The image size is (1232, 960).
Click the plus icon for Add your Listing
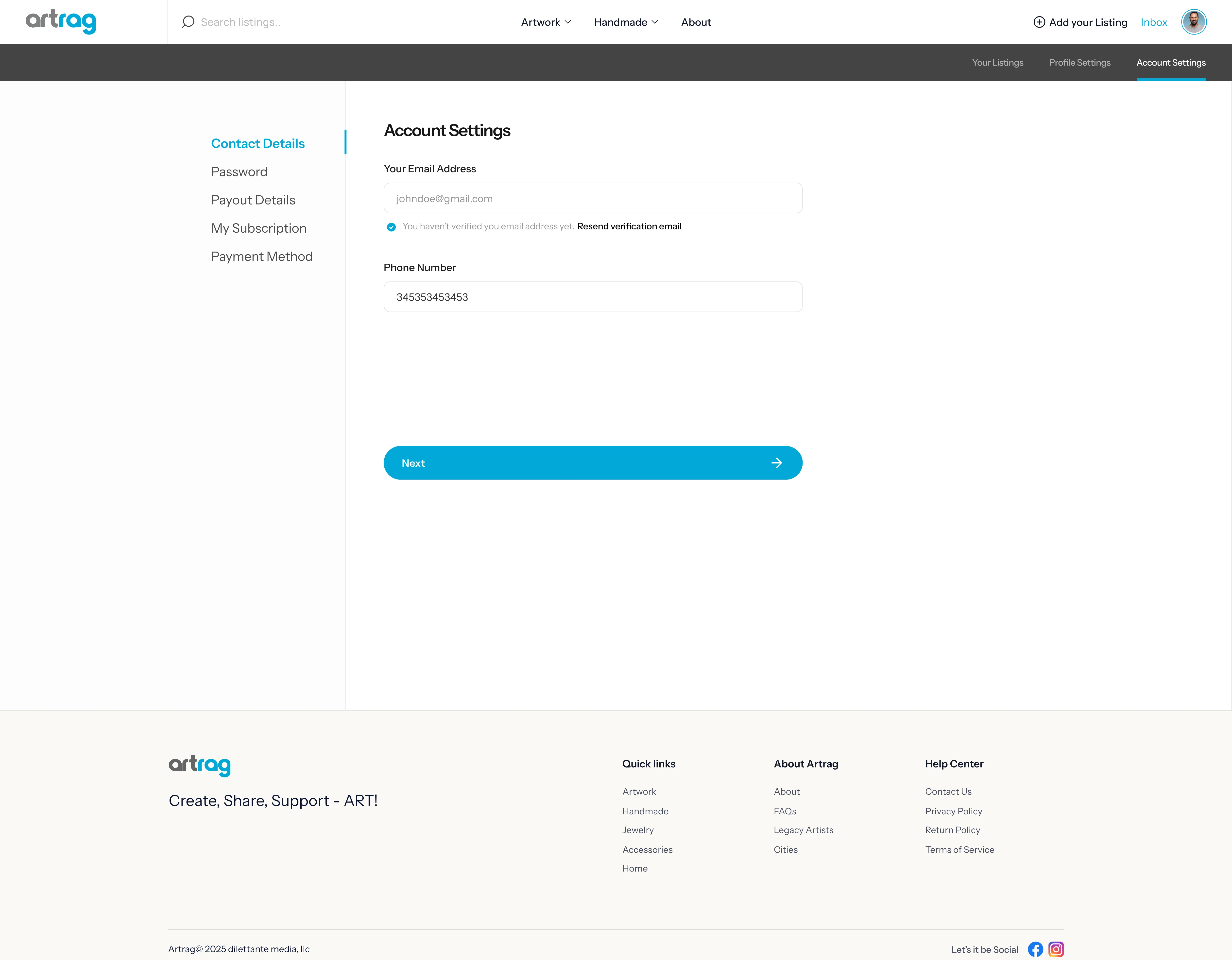(x=1039, y=22)
